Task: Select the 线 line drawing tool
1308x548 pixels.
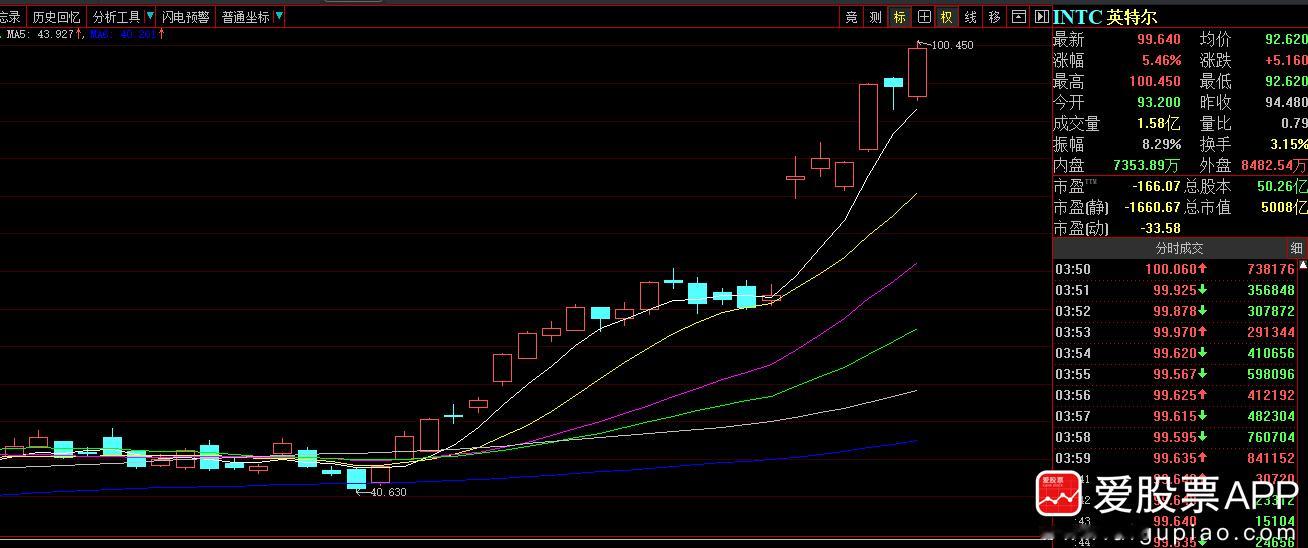Action: click(970, 17)
